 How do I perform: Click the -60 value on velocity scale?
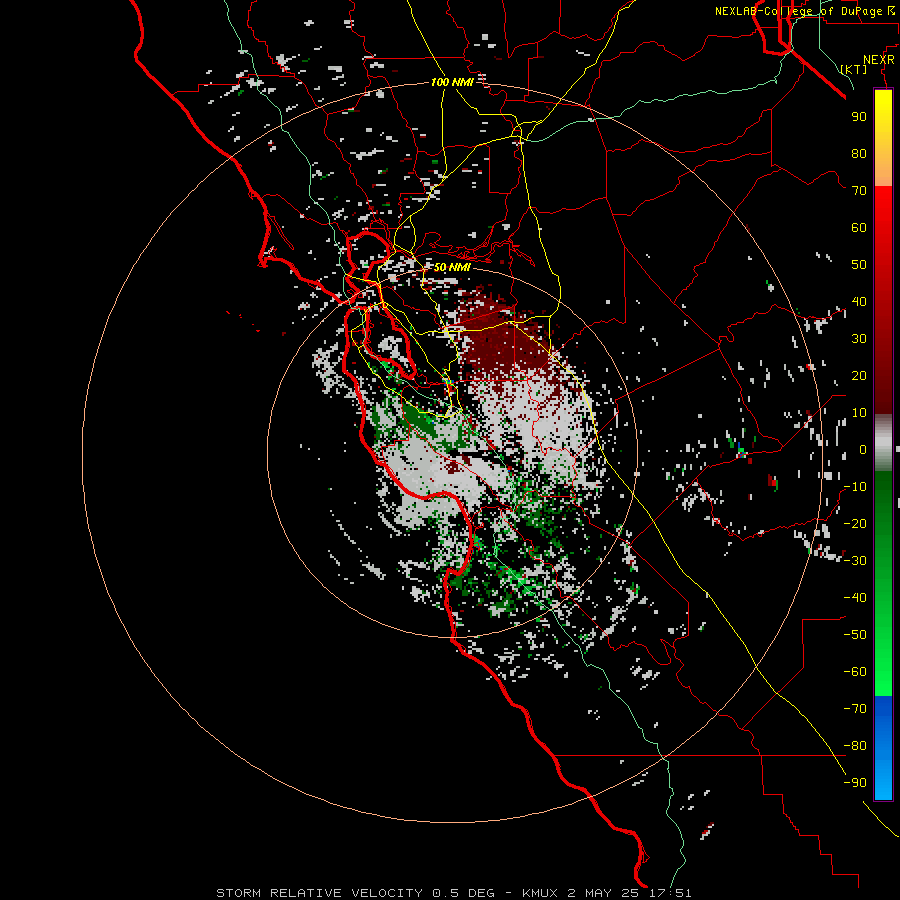pos(855,672)
